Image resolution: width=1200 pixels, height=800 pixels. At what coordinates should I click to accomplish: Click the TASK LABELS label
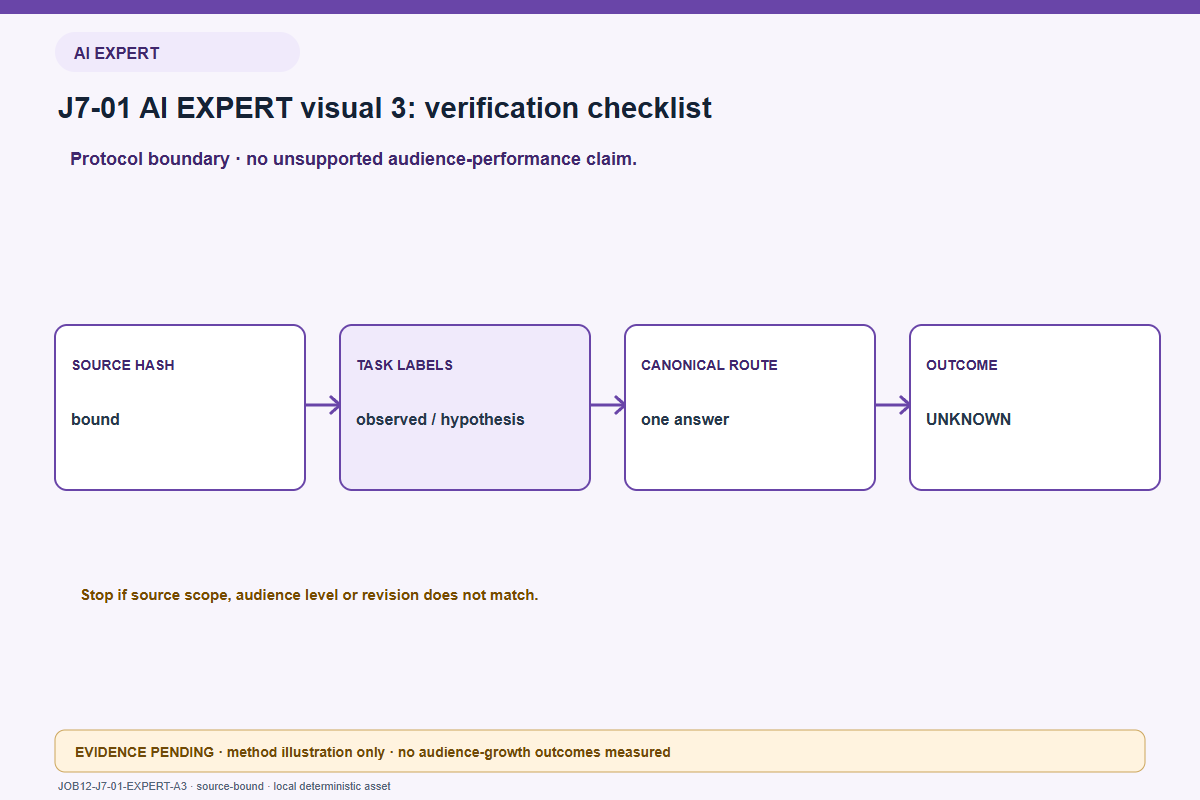[405, 365]
